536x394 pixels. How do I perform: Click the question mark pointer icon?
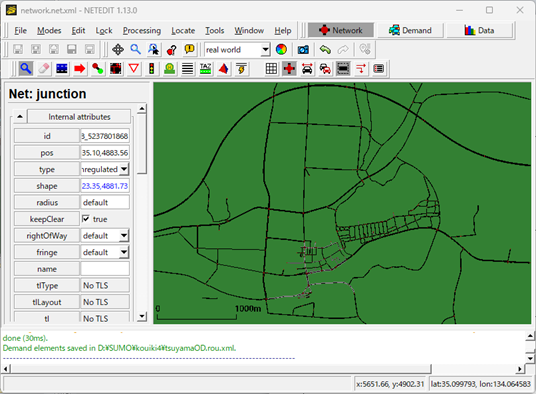(x=172, y=50)
